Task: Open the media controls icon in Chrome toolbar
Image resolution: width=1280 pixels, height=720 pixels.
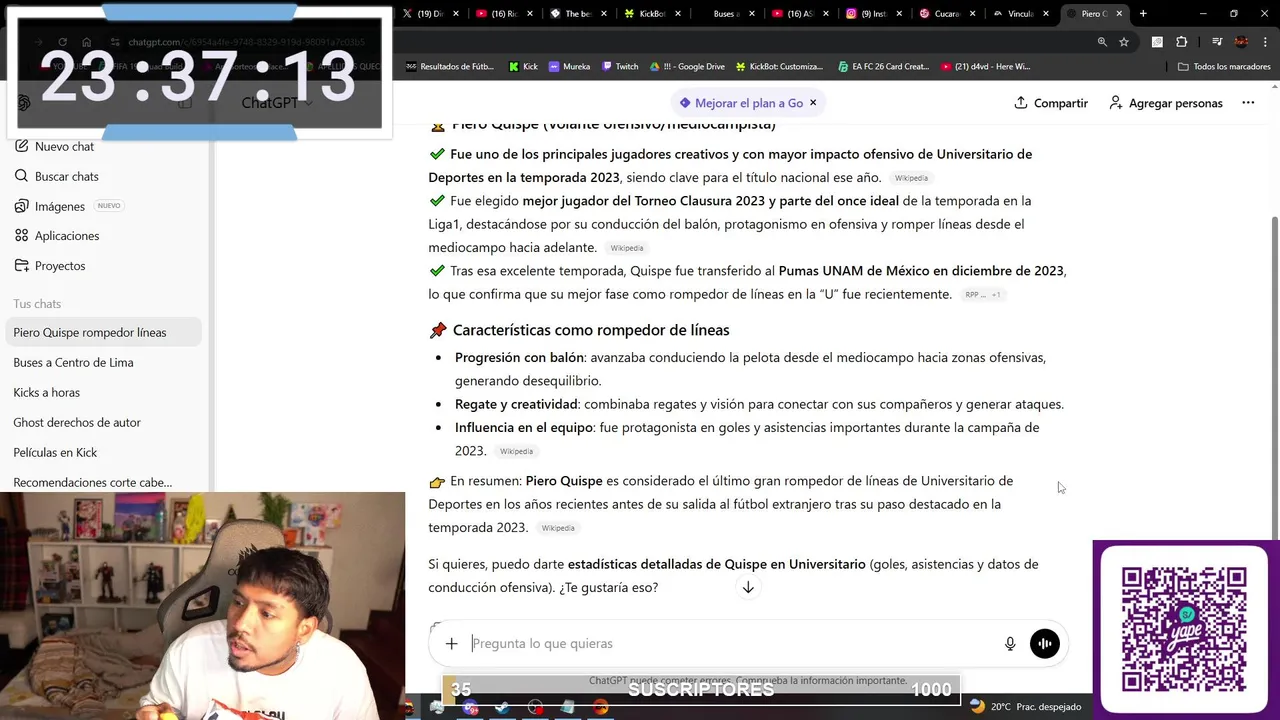Action: point(1217,42)
